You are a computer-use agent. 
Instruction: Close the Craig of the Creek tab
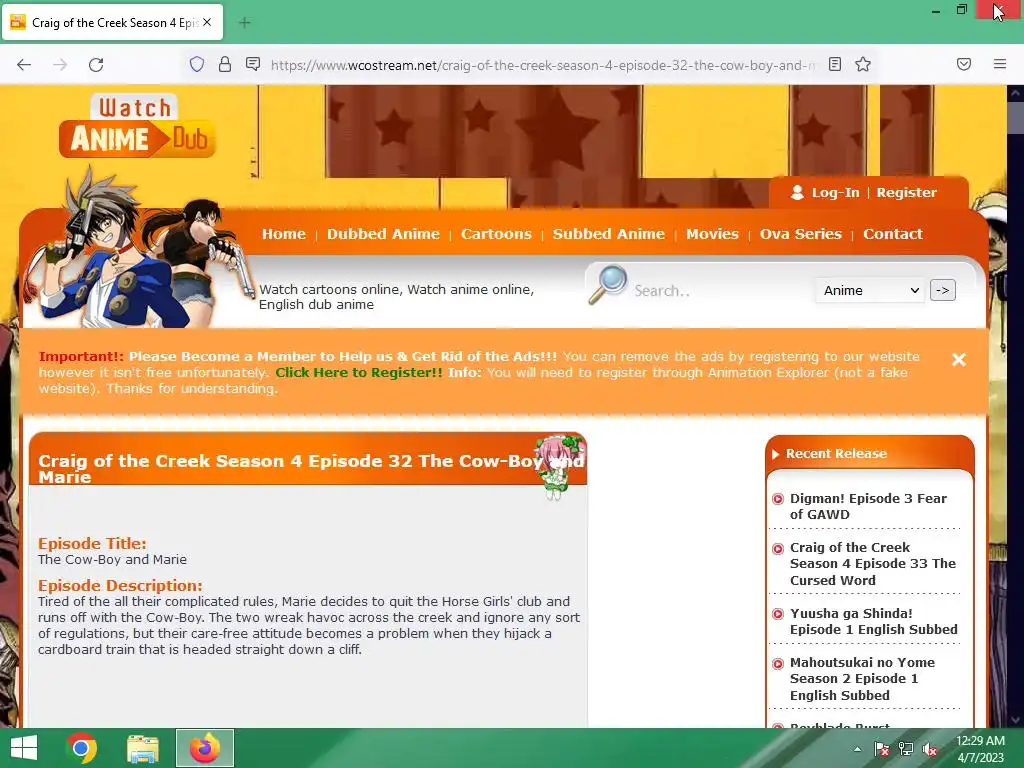[x=207, y=22]
